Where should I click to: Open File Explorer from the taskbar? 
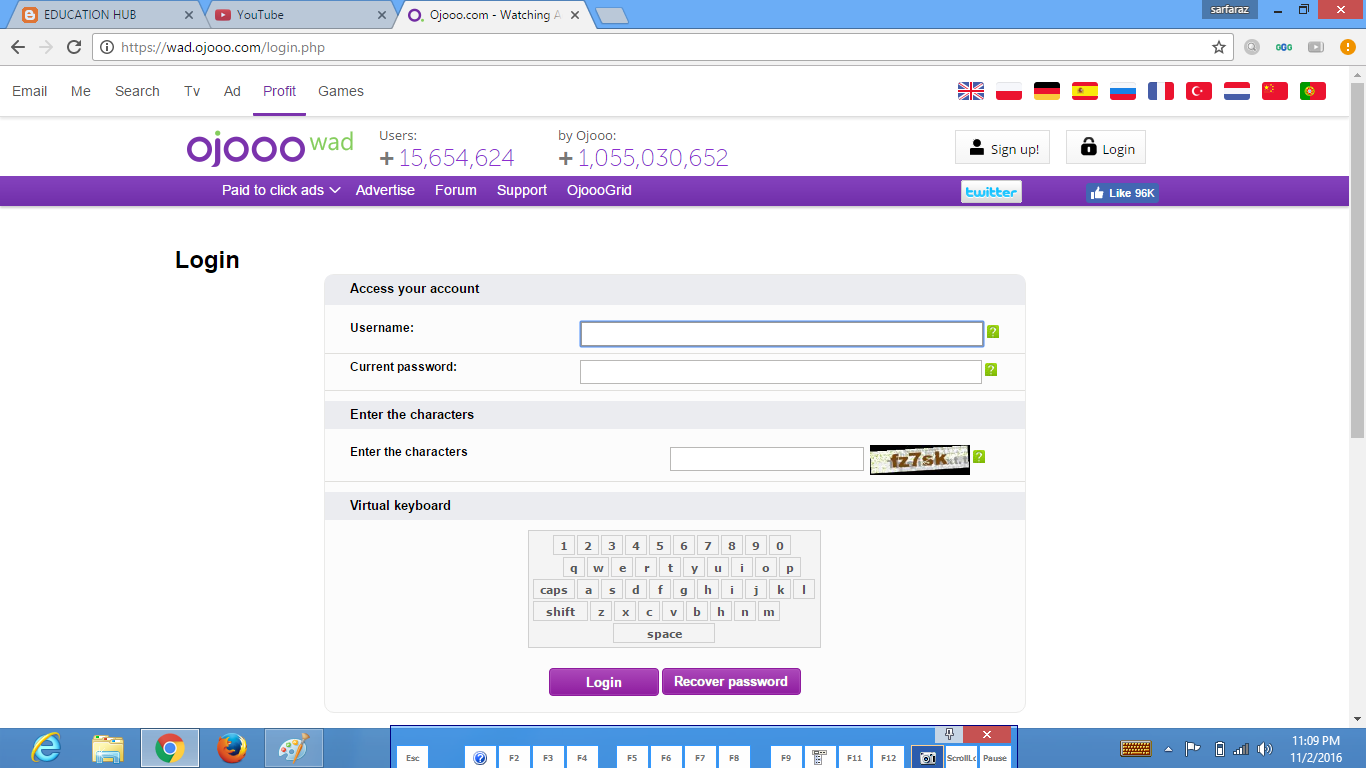[x=108, y=748]
